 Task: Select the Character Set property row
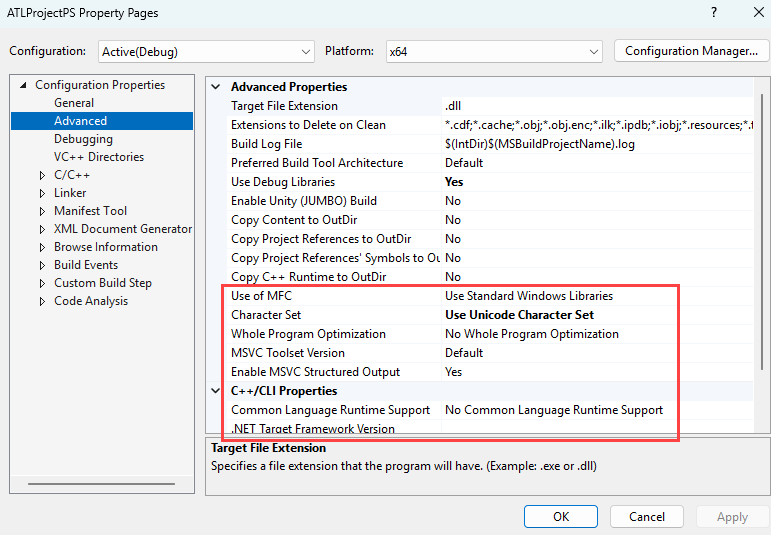489,315
